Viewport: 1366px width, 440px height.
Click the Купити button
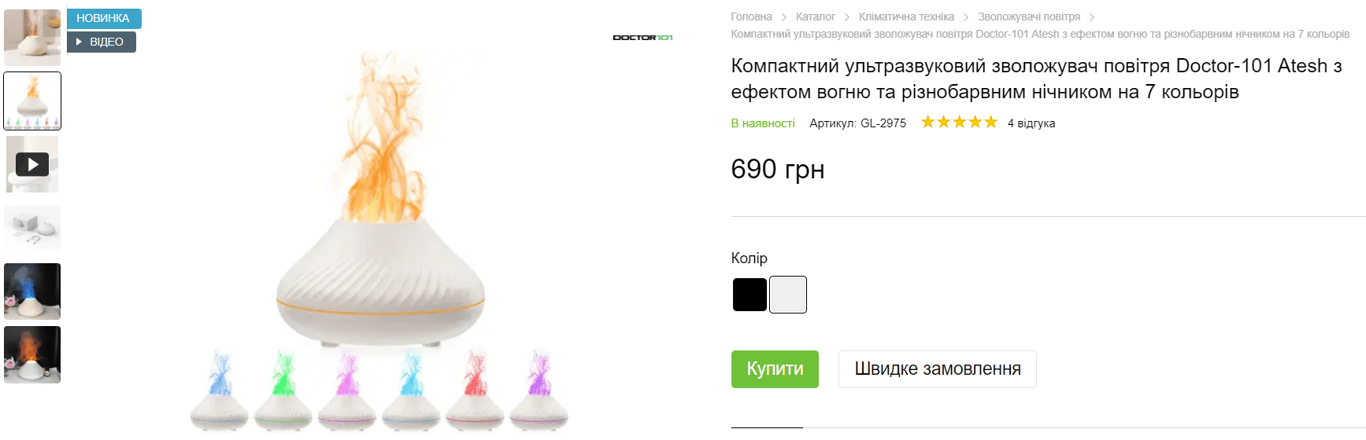[775, 369]
